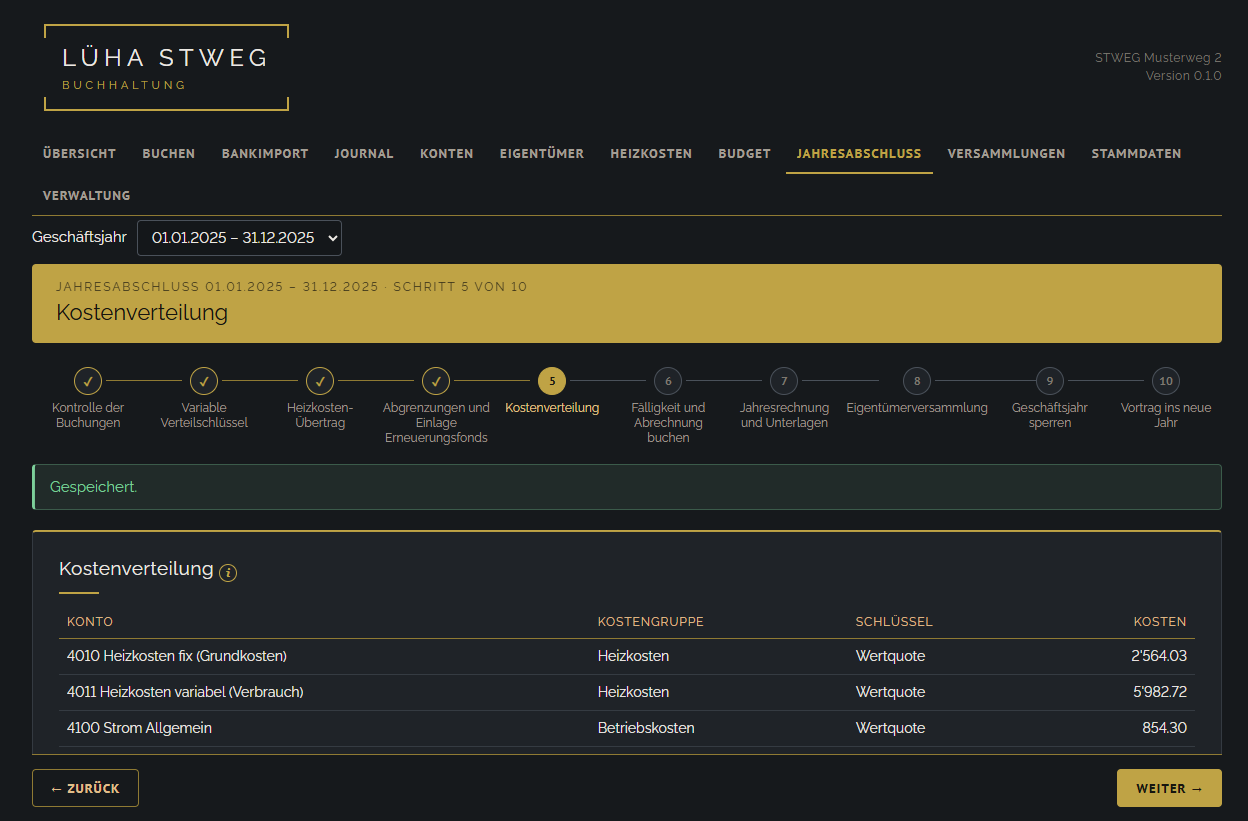Click the Kosten column header

tap(1160, 622)
